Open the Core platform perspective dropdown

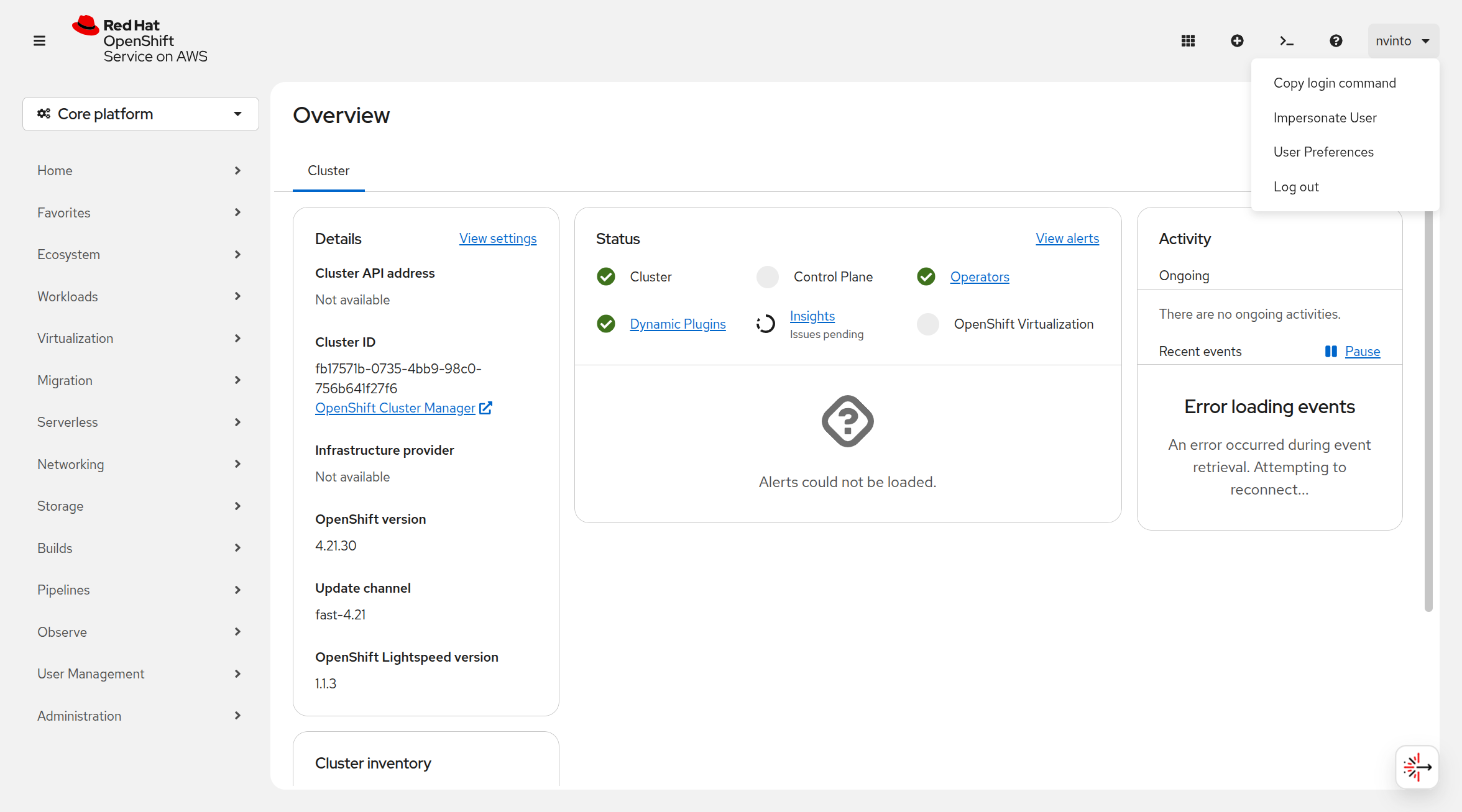pyautogui.click(x=140, y=114)
